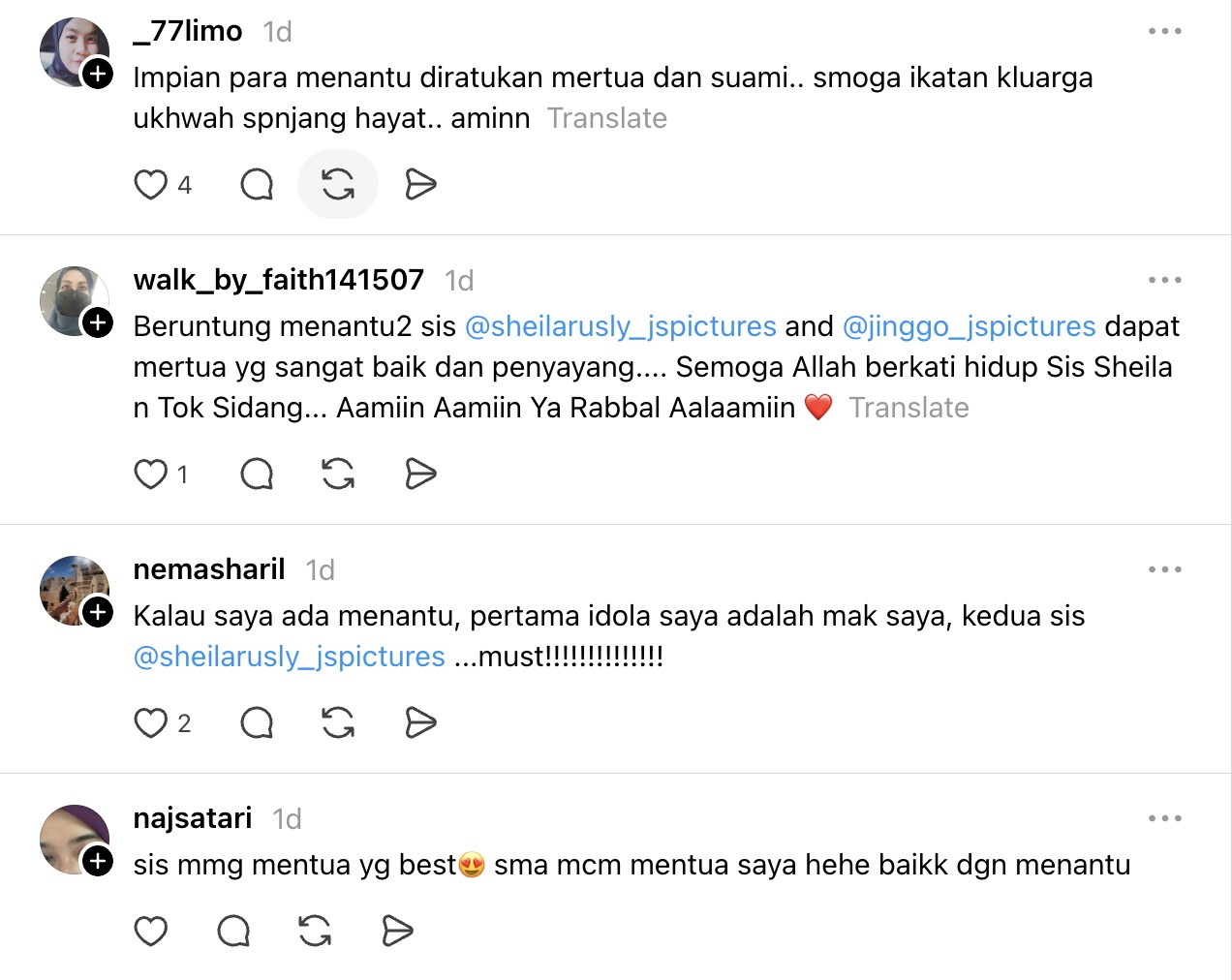This screenshot has height=980, width=1232.
Task: Open more options for _77limo's comment
Action: pos(1164,31)
